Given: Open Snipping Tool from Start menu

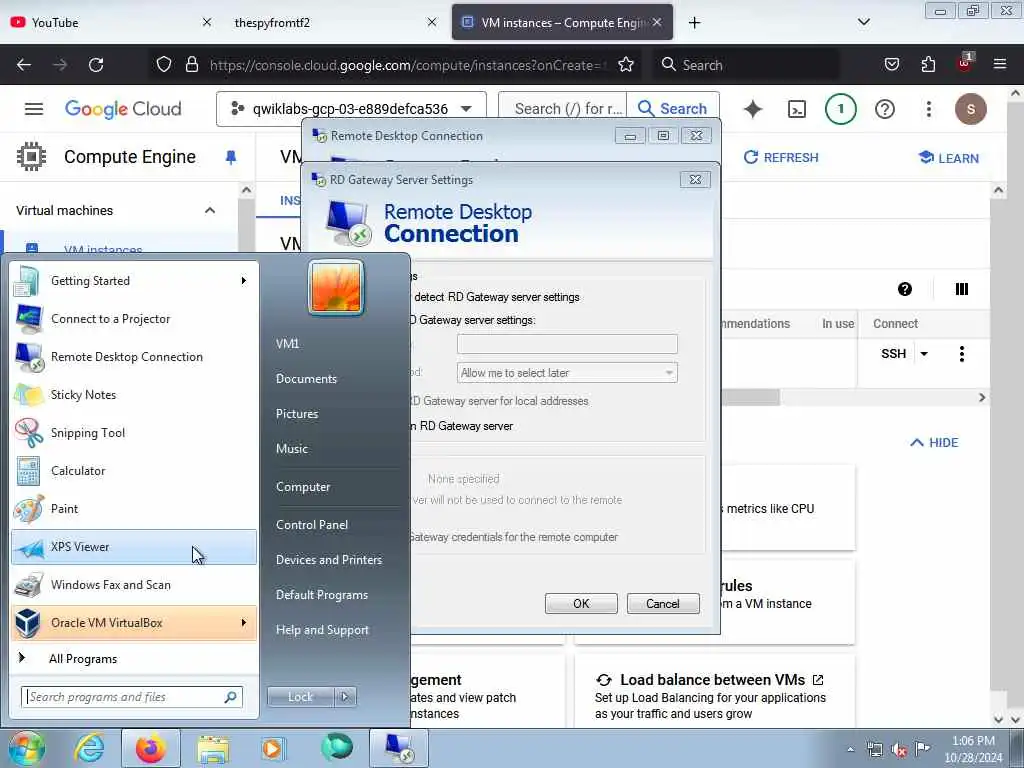Looking at the screenshot, I should pyautogui.click(x=134, y=433).
